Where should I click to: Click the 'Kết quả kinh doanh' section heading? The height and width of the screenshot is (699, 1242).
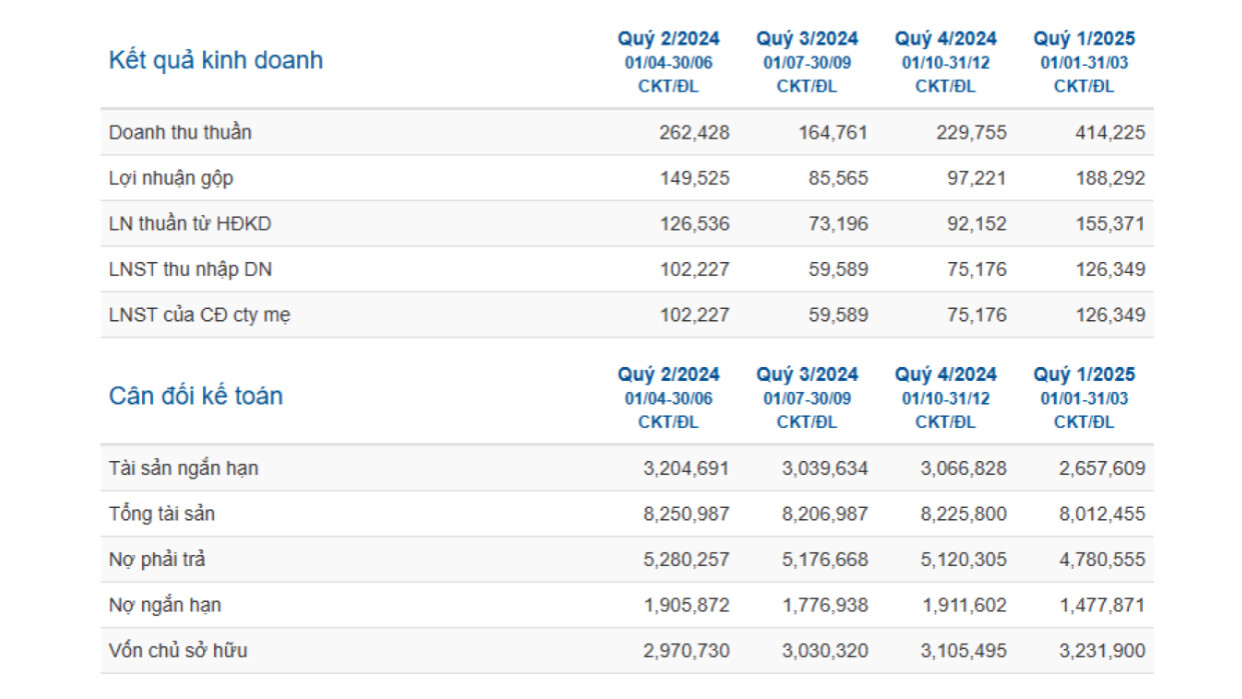[x=215, y=60]
